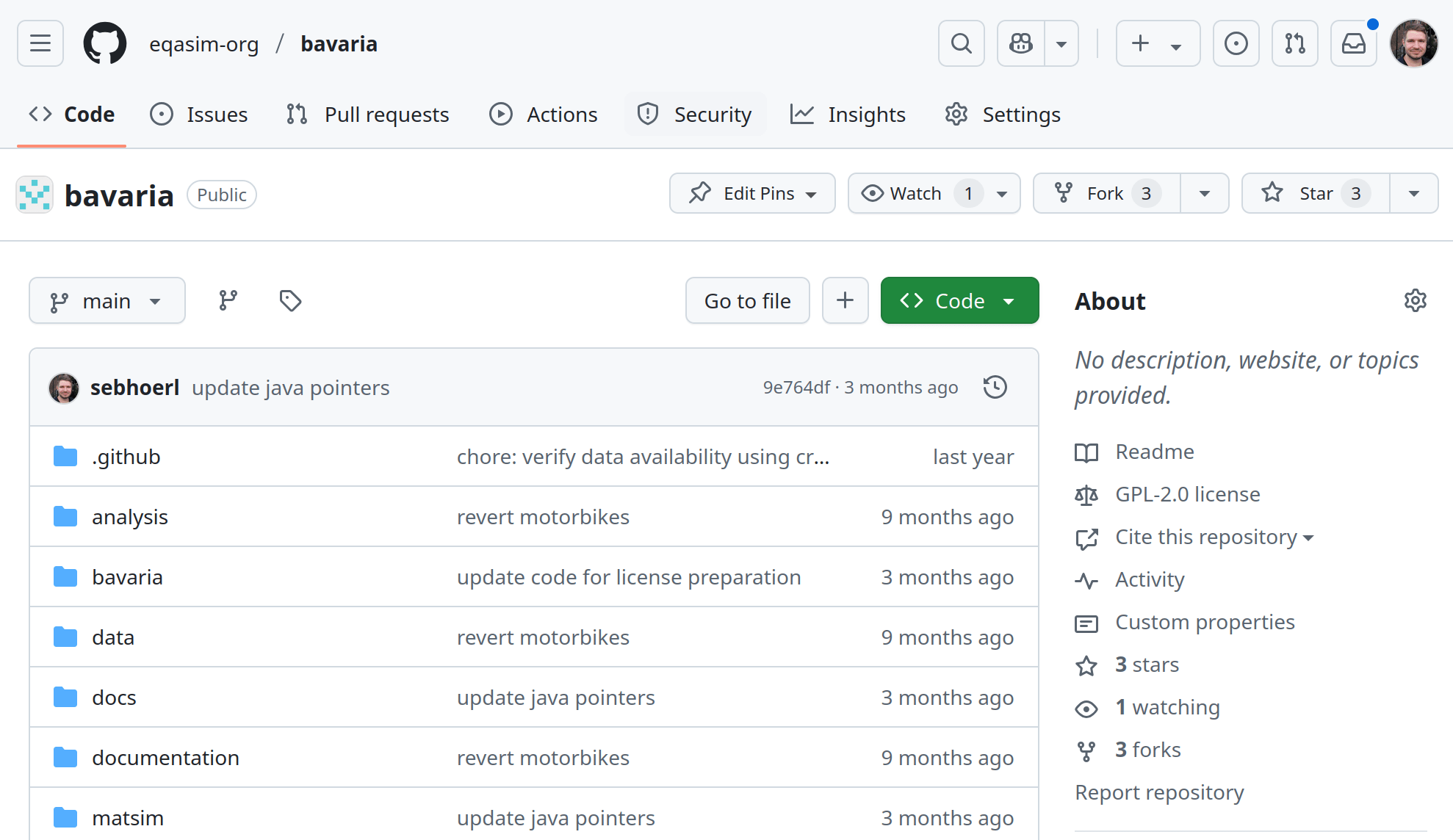The width and height of the screenshot is (1453, 840).
Task: Watch the repository notifications button
Action: 915,193
